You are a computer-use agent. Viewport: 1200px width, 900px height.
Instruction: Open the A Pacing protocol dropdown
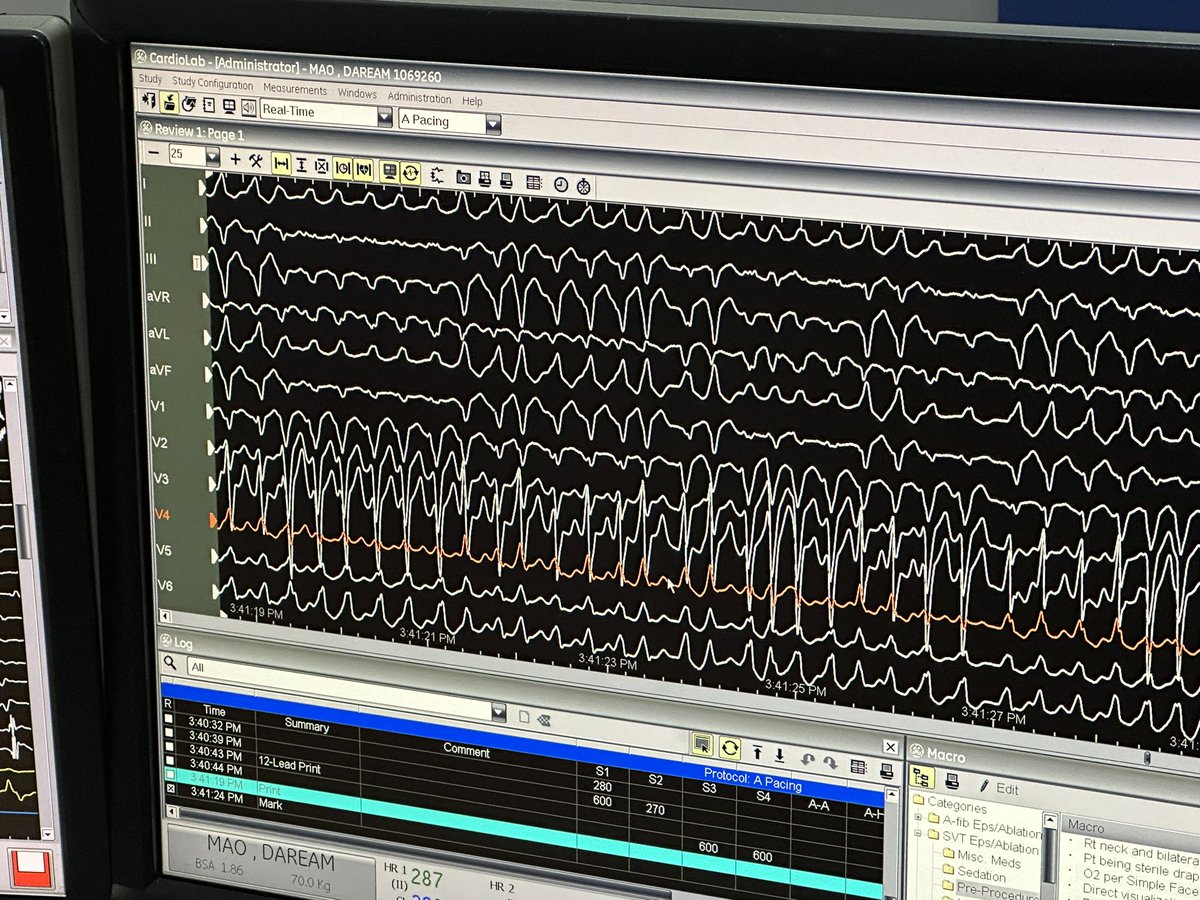pyautogui.click(x=493, y=125)
